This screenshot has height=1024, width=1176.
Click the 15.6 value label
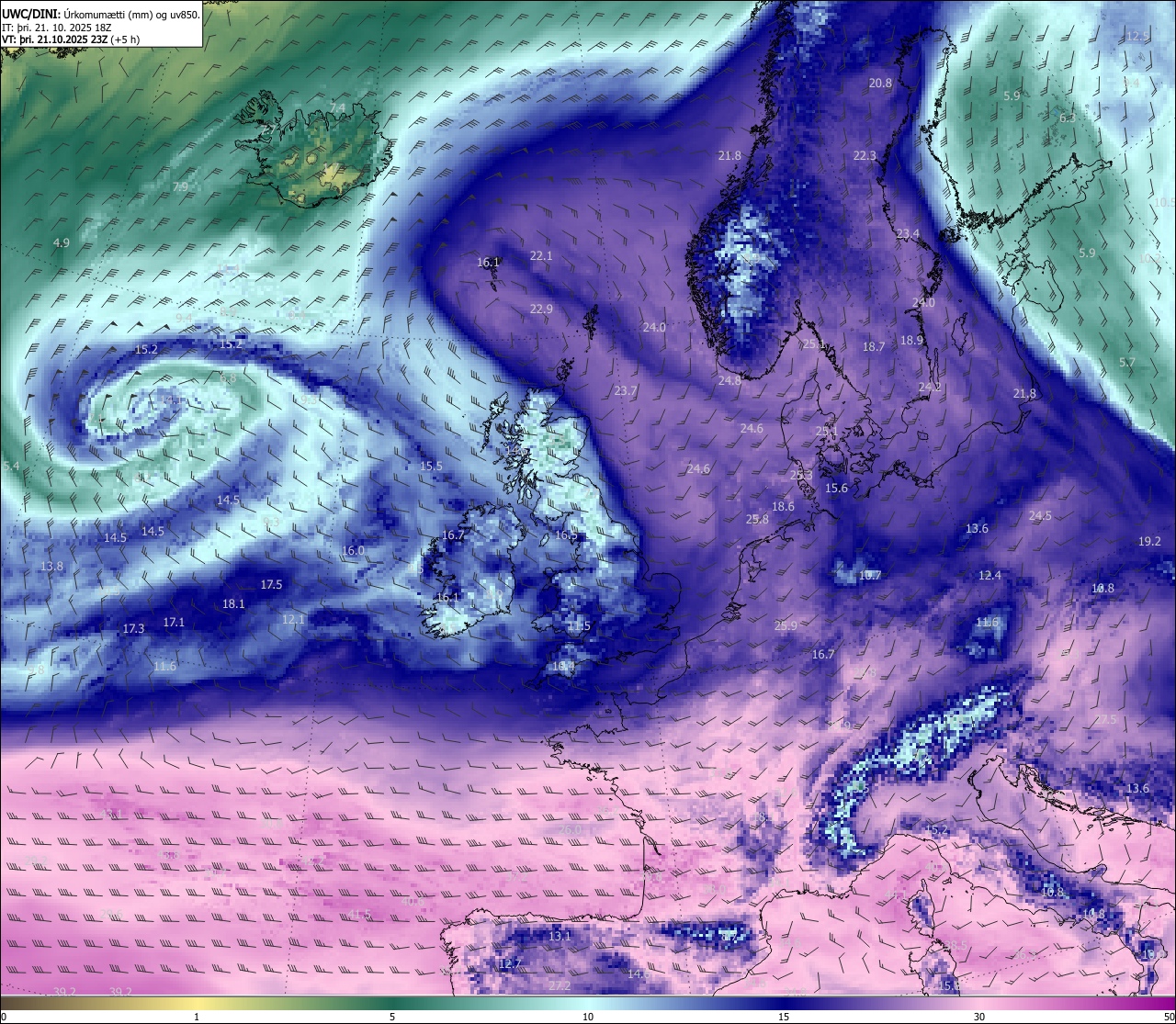pos(836,489)
